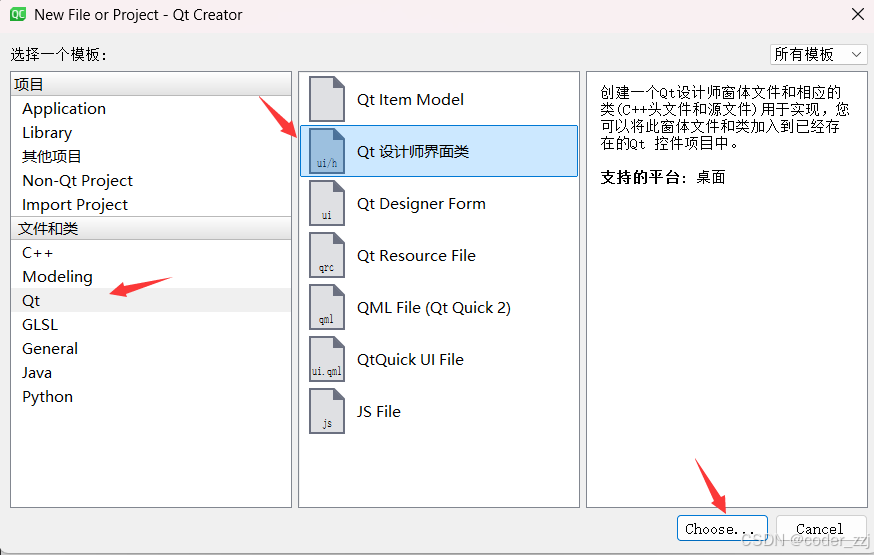This screenshot has height=555, width=874.
Task: Click the 支持的平台 platform description text
Action: [x=663, y=177]
